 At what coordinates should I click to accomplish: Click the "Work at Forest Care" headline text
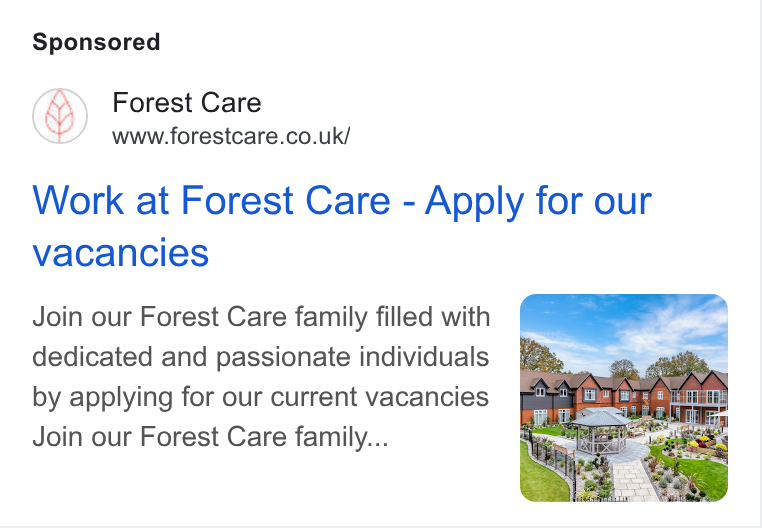pyautogui.click(x=211, y=200)
